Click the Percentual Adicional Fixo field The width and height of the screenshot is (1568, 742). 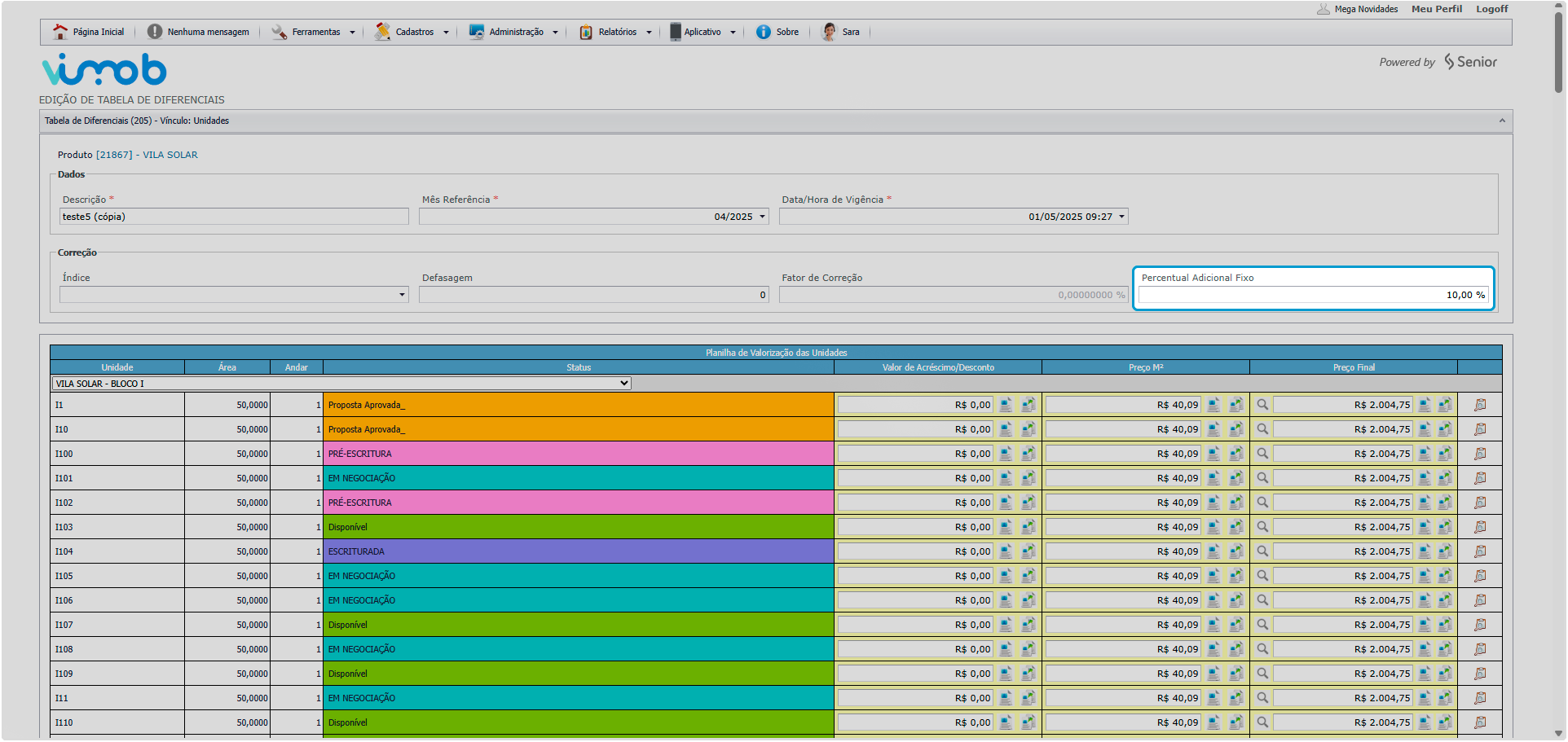(1312, 295)
